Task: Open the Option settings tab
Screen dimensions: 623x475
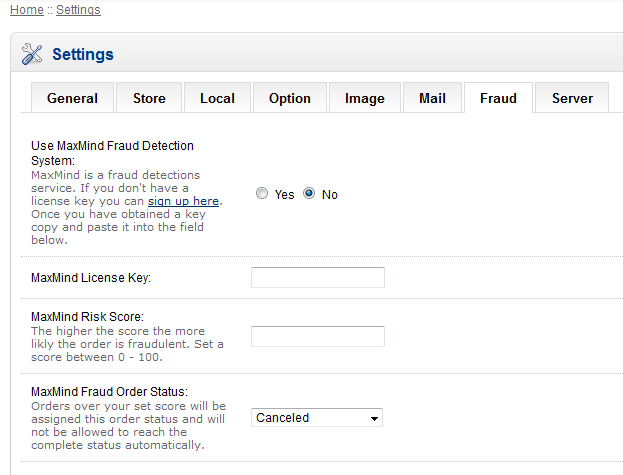Action: [290, 98]
